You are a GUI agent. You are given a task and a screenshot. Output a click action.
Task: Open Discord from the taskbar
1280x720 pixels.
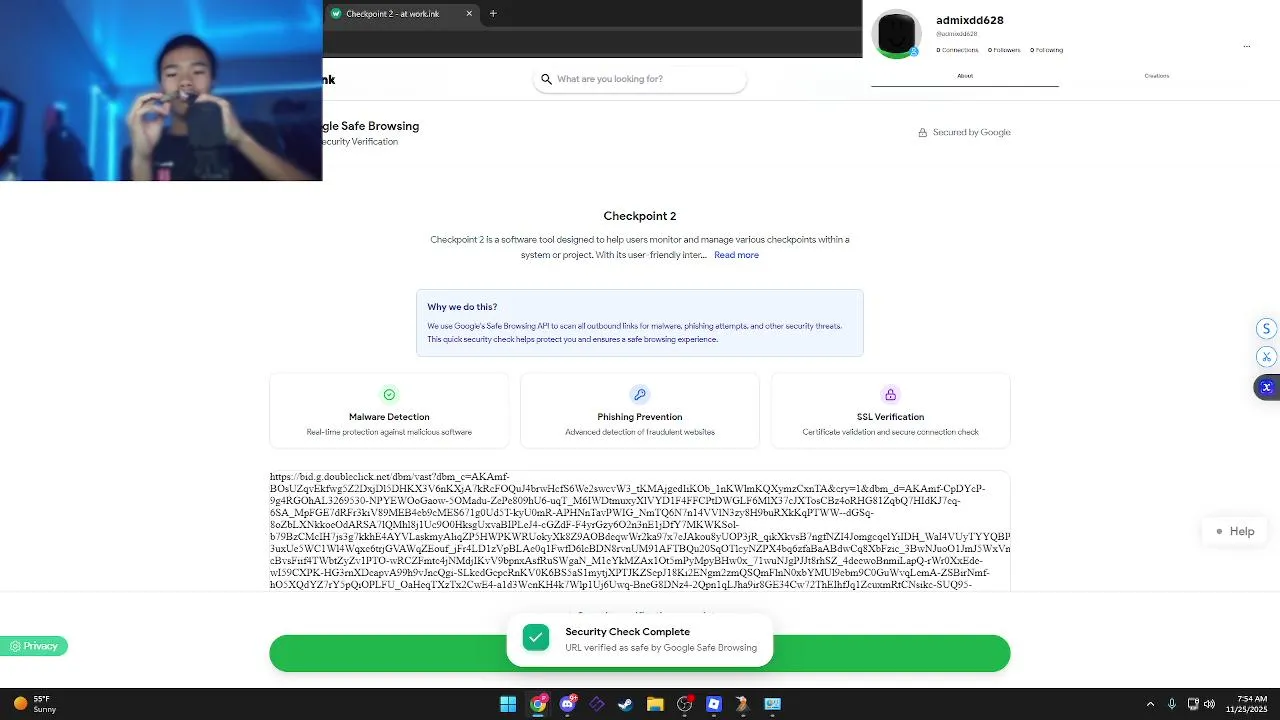click(568, 704)
